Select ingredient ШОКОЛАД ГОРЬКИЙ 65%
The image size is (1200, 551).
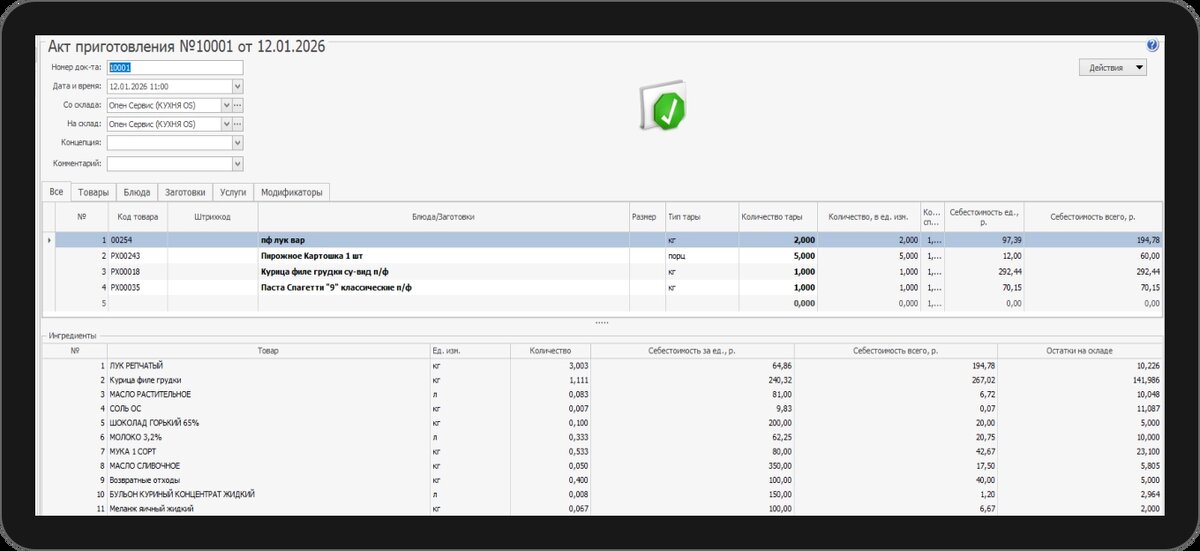603,423
